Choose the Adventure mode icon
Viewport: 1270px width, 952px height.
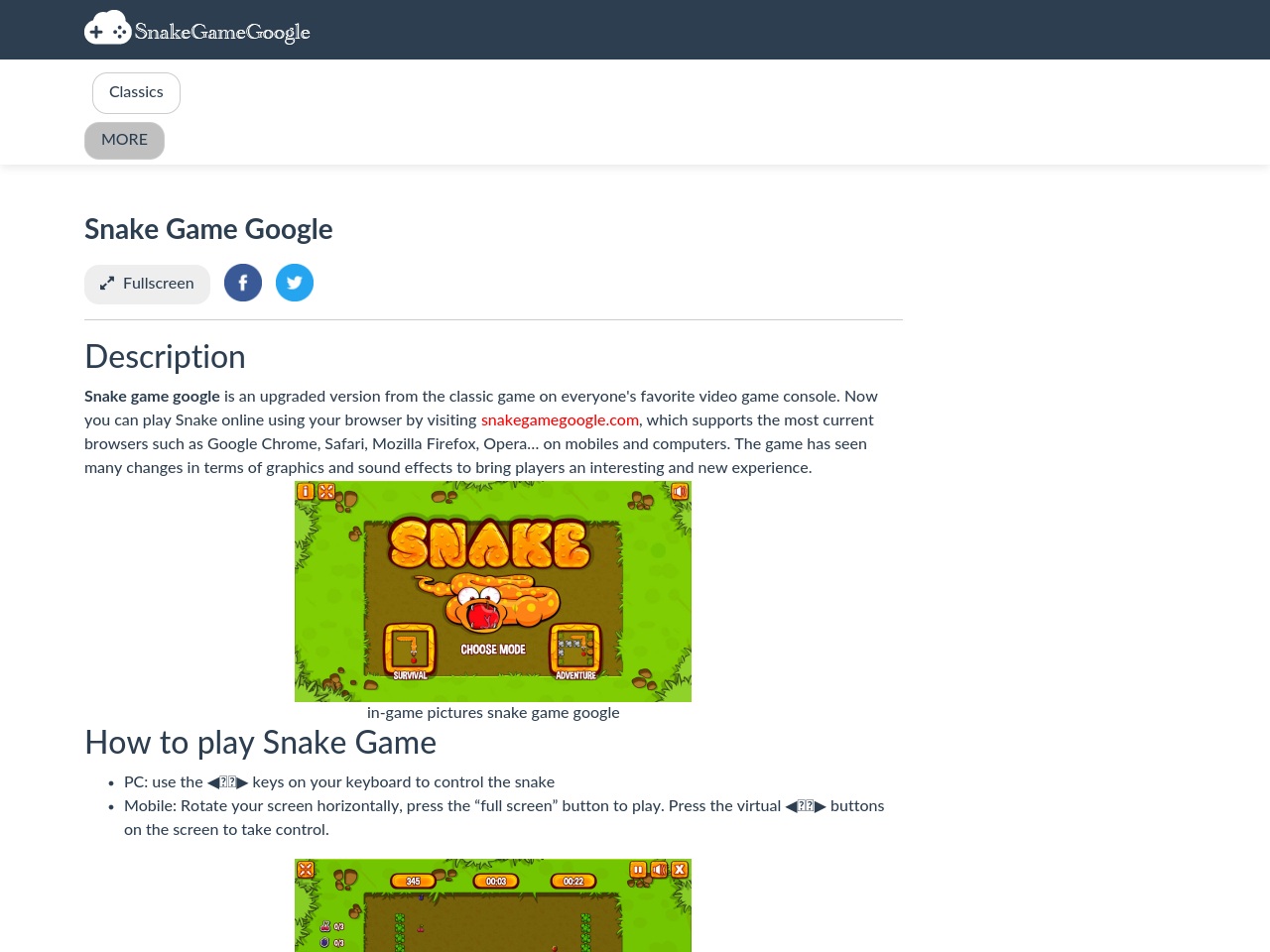(x=575, y=653)
